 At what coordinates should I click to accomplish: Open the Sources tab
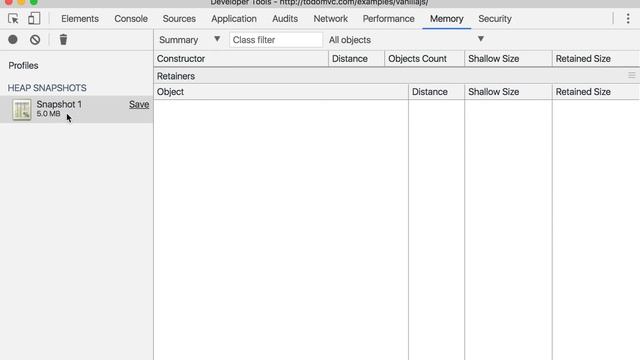179,19
